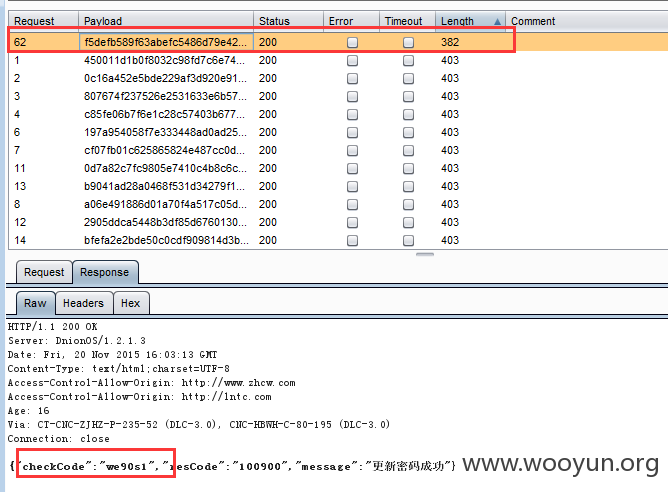This screenshot has width=668, height=492.
Task: Open the Raw view tab
Action: point(35,303)
